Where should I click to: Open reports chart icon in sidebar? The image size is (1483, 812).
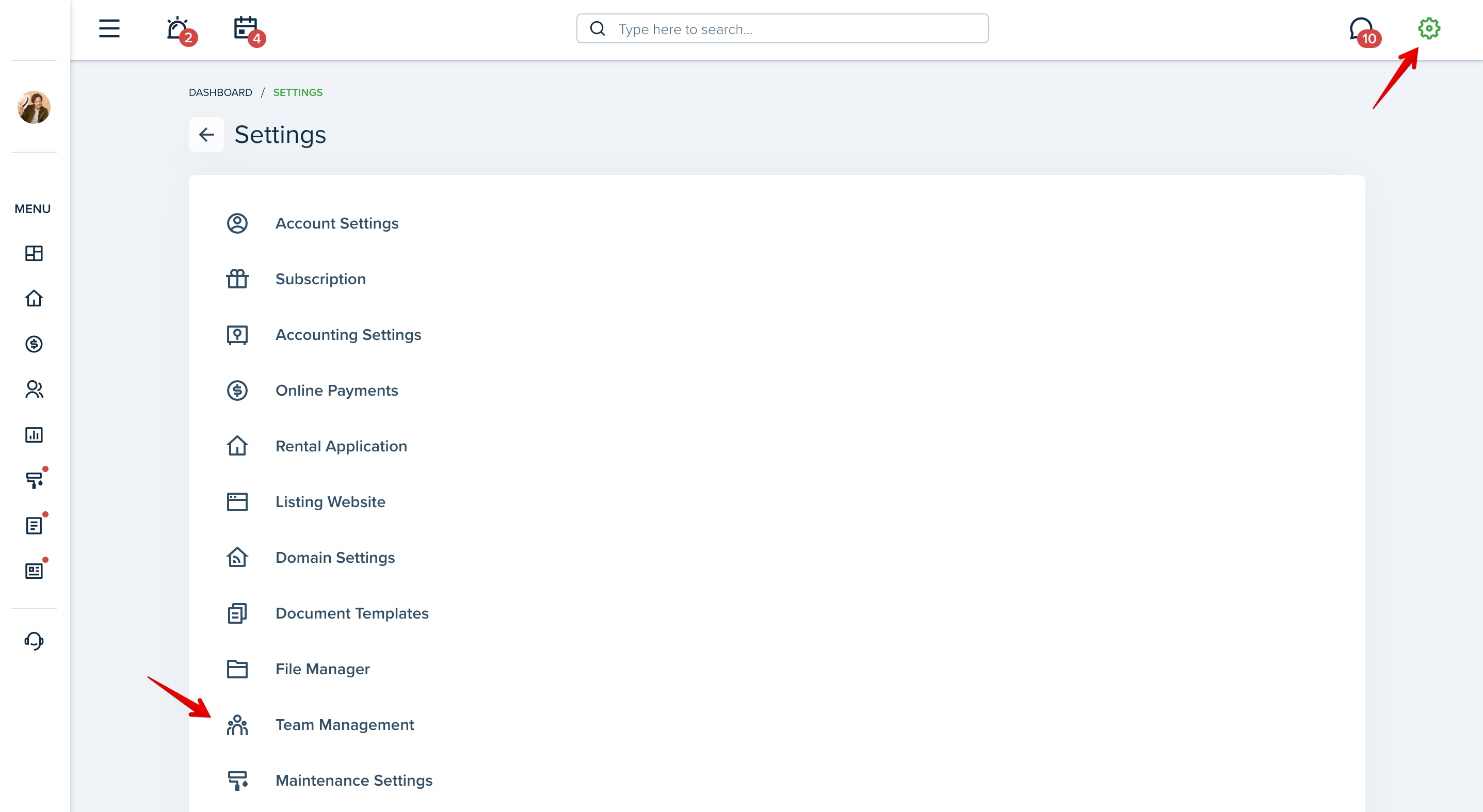34,435
